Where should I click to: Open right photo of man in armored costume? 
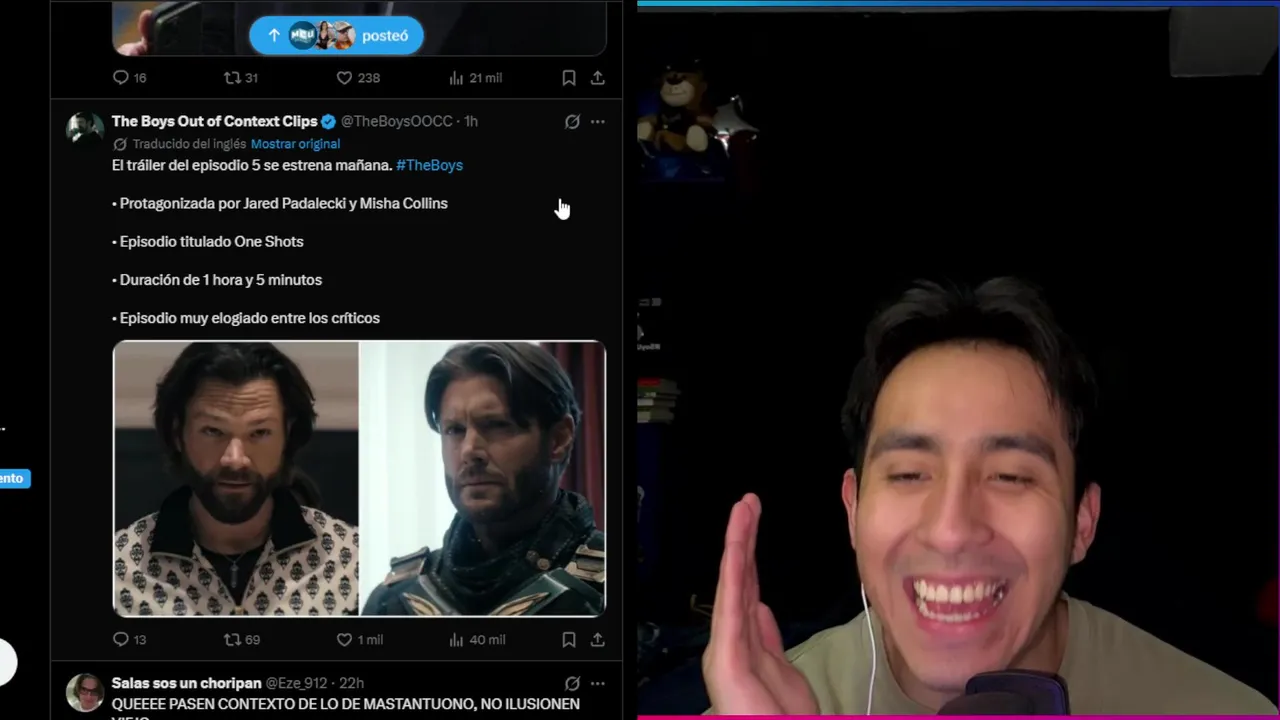[483, 479]
